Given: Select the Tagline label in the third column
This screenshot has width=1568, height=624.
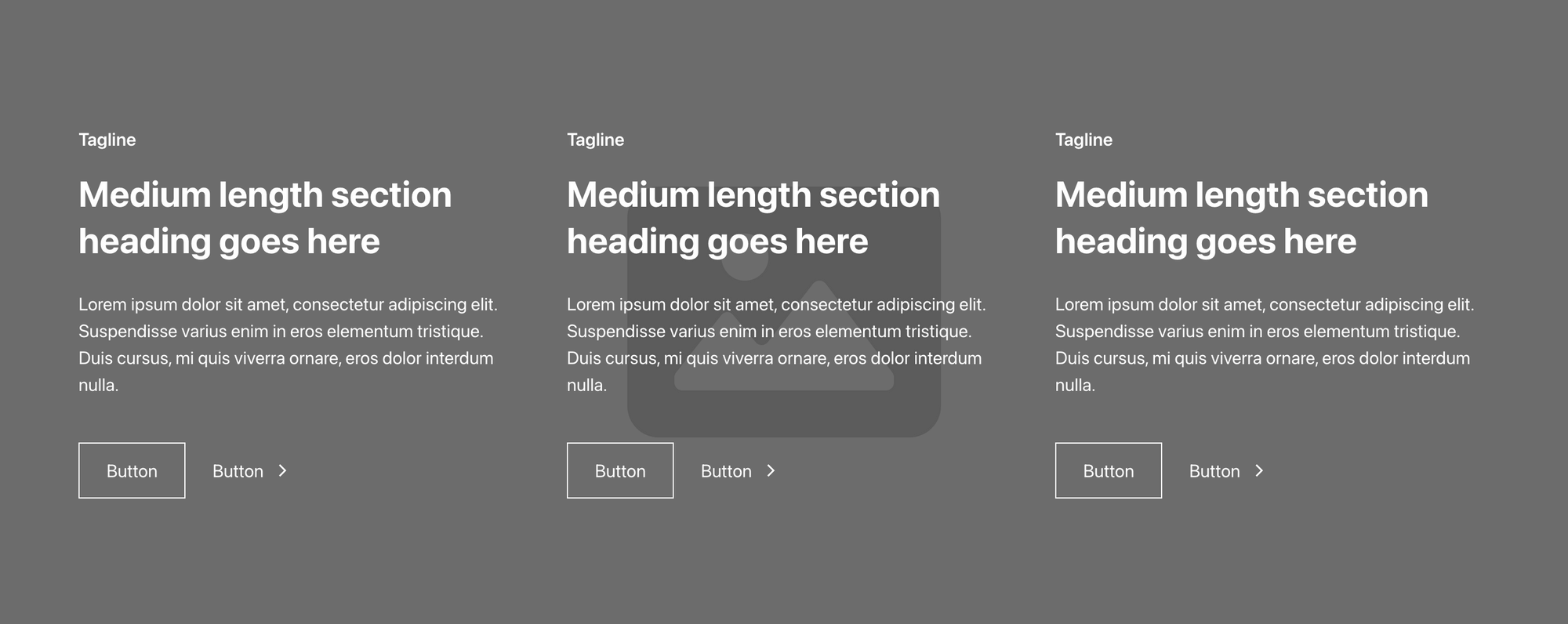Looking at the screenshot, I should (x=1084, y=140).
